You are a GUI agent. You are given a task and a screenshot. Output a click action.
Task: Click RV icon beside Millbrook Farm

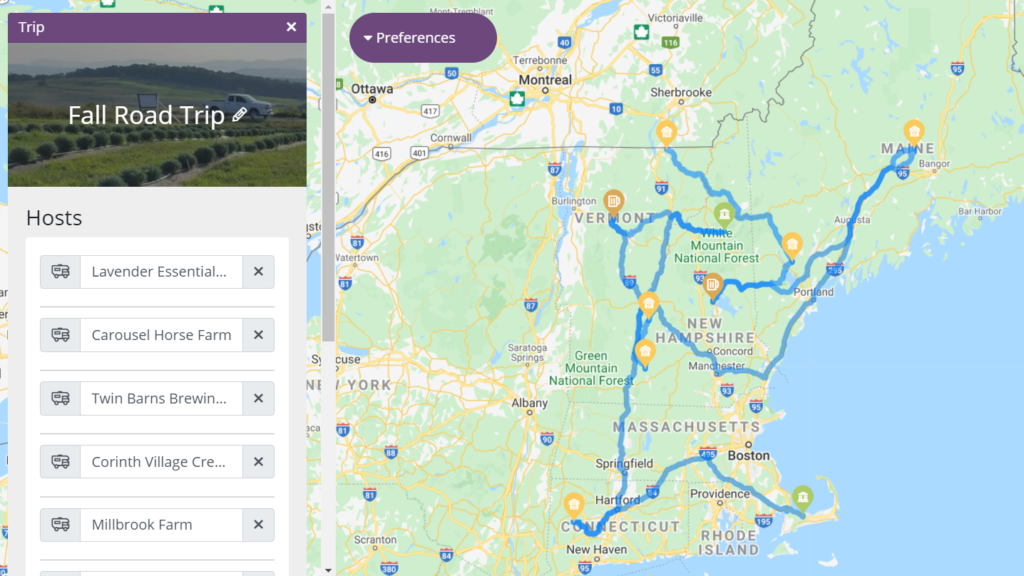click(61, 524)
